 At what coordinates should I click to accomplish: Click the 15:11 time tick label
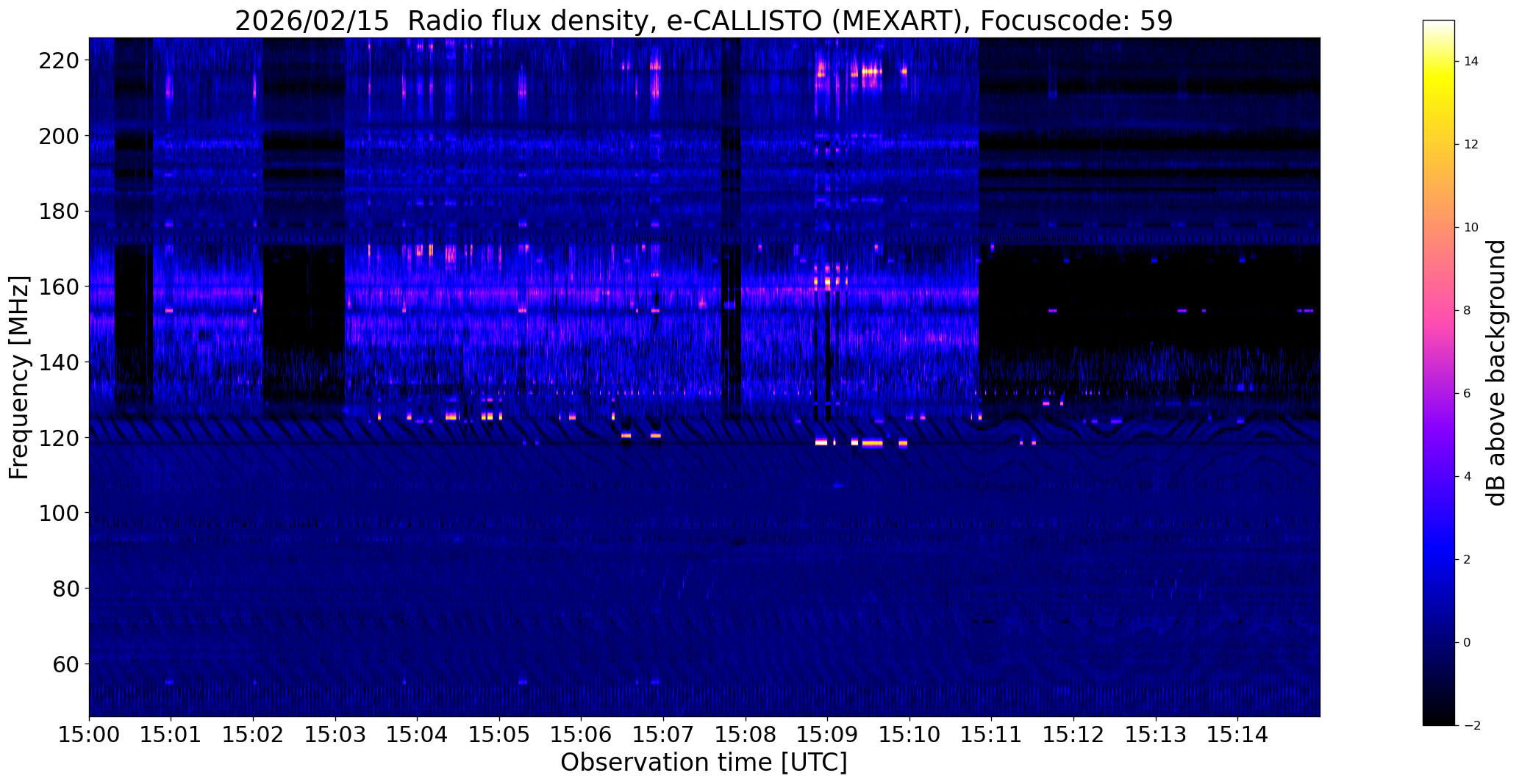click(x=992, y=734)
